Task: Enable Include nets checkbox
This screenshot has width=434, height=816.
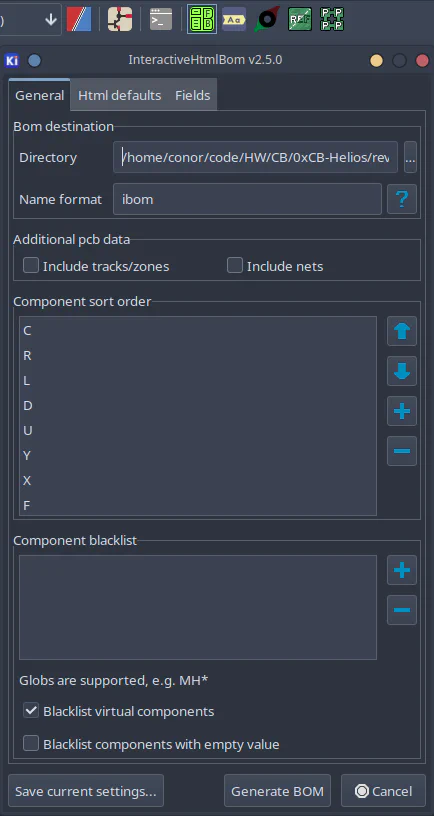Action: coord(235,266)
